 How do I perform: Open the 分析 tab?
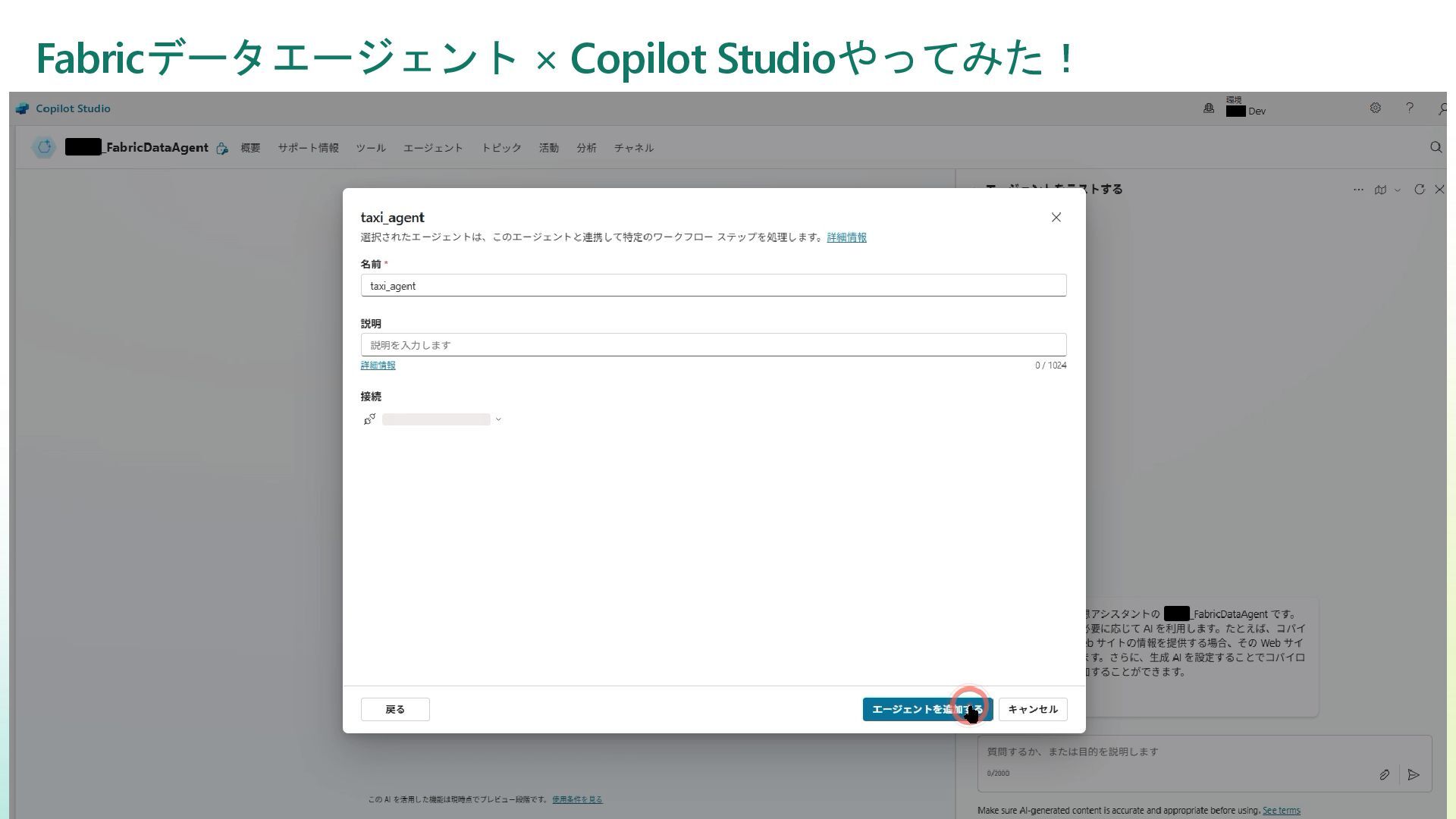[586, 148]
